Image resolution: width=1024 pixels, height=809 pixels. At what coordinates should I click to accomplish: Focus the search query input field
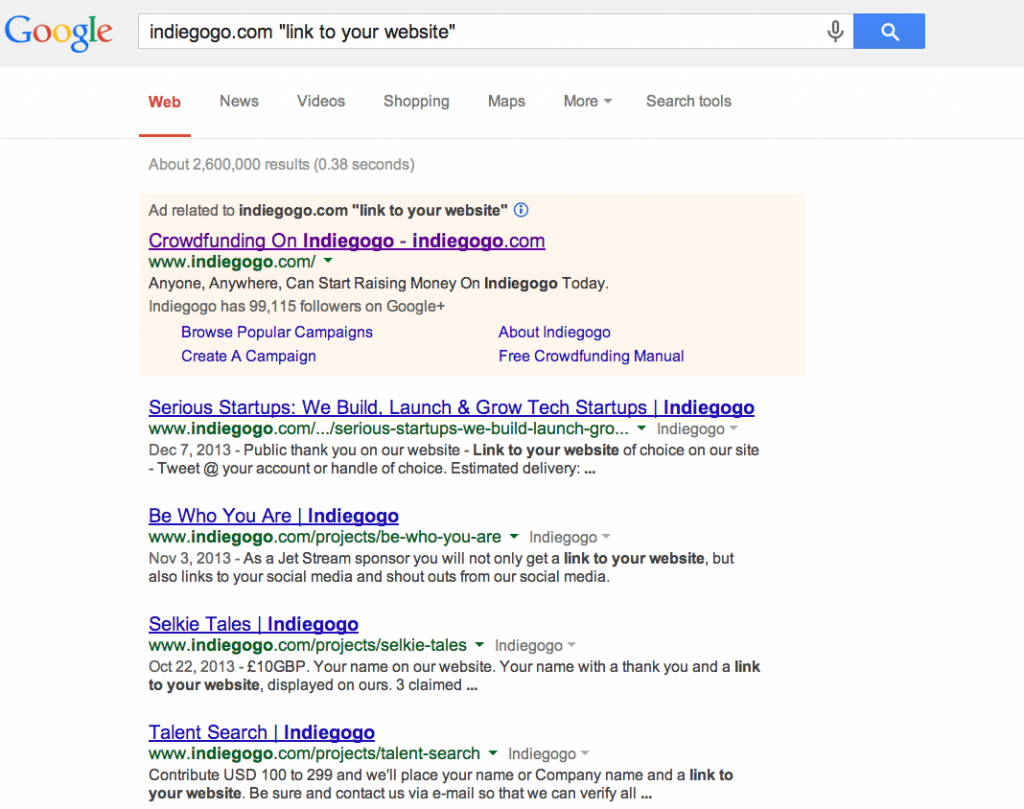[x=482, y=31]
